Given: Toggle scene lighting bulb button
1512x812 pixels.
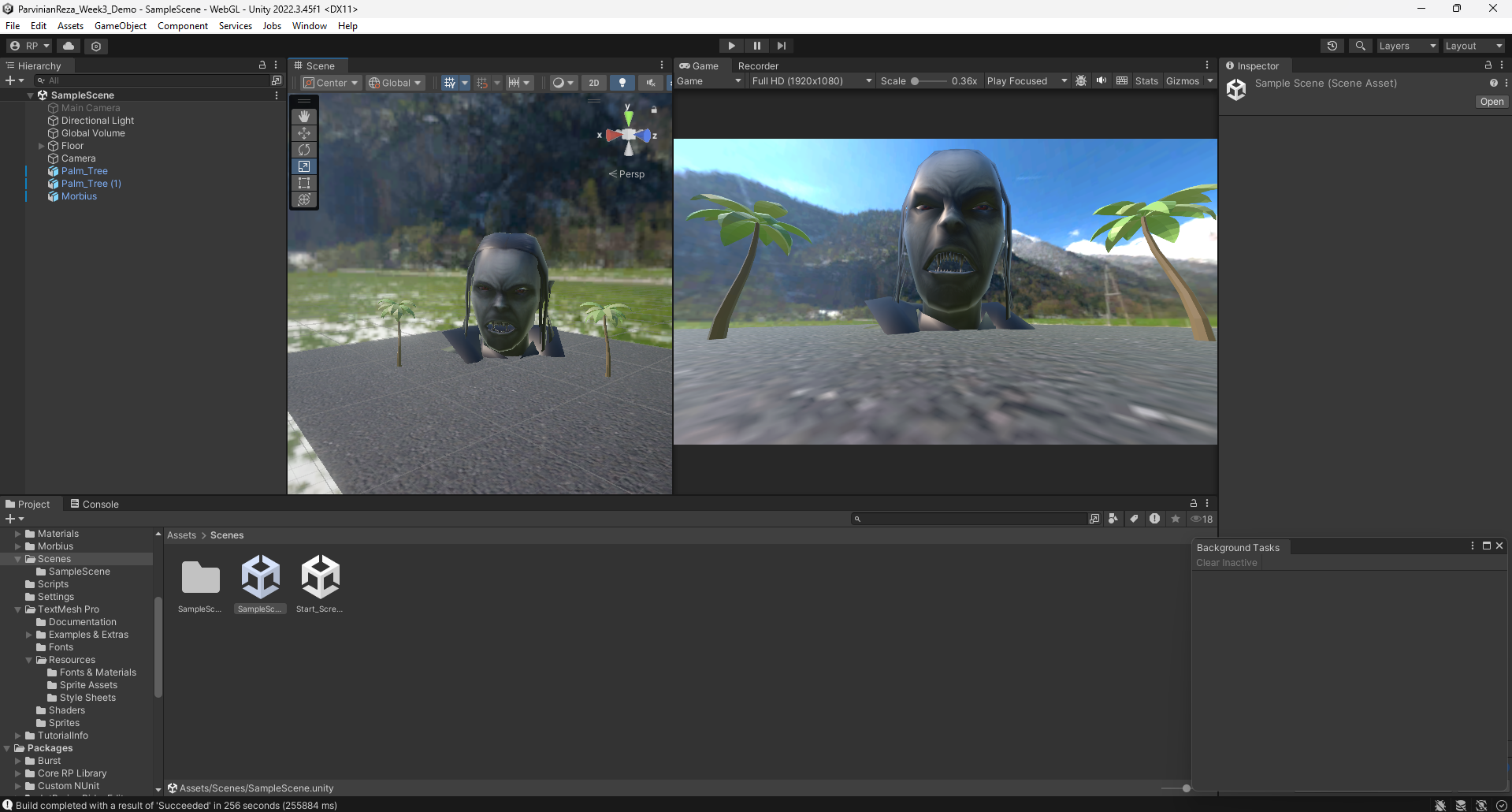Looking at the screenshot, I should pos(622,83).
